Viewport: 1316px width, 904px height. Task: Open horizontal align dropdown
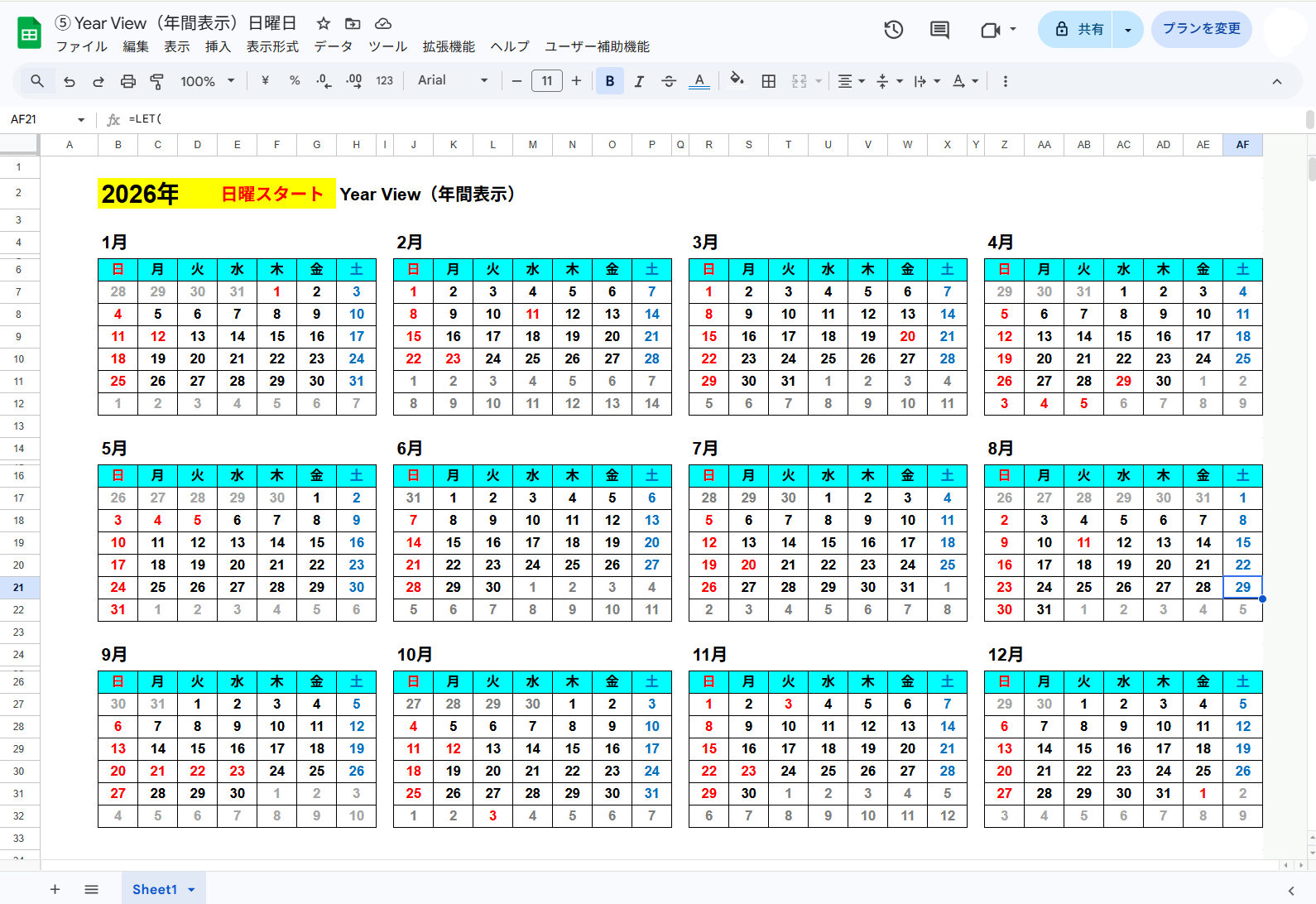851,81
